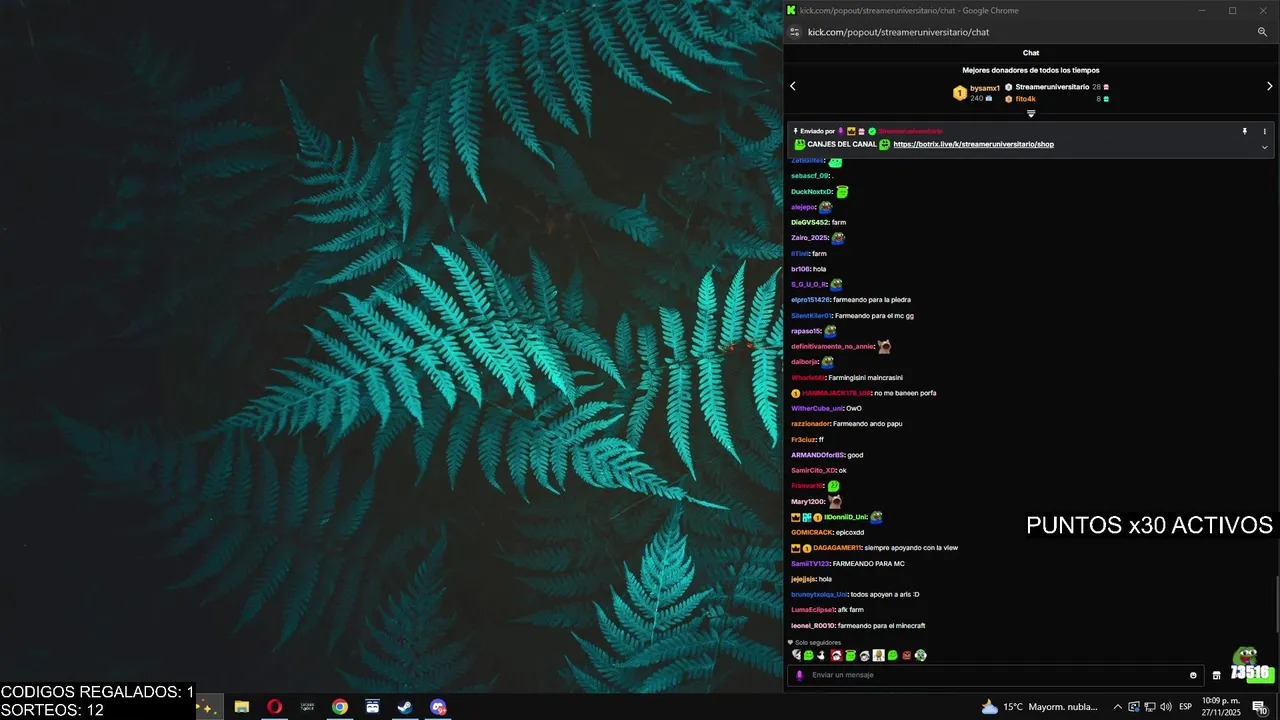Image resolution: width=1280 pixels, height=720 pixels.
Task: Insert the second green quick emote
Action: point(809,655)
